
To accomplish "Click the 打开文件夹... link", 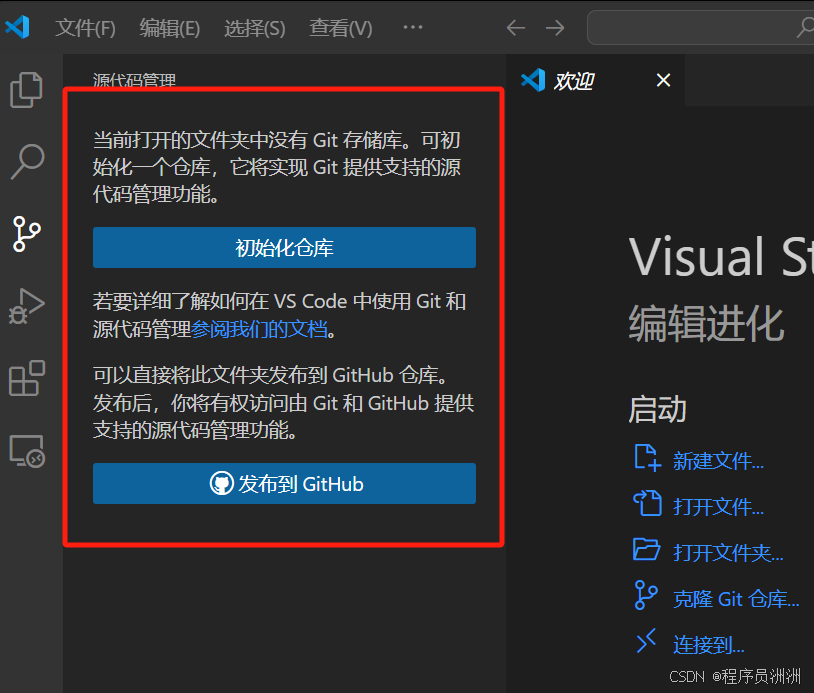I will click(x=728, y=552).
